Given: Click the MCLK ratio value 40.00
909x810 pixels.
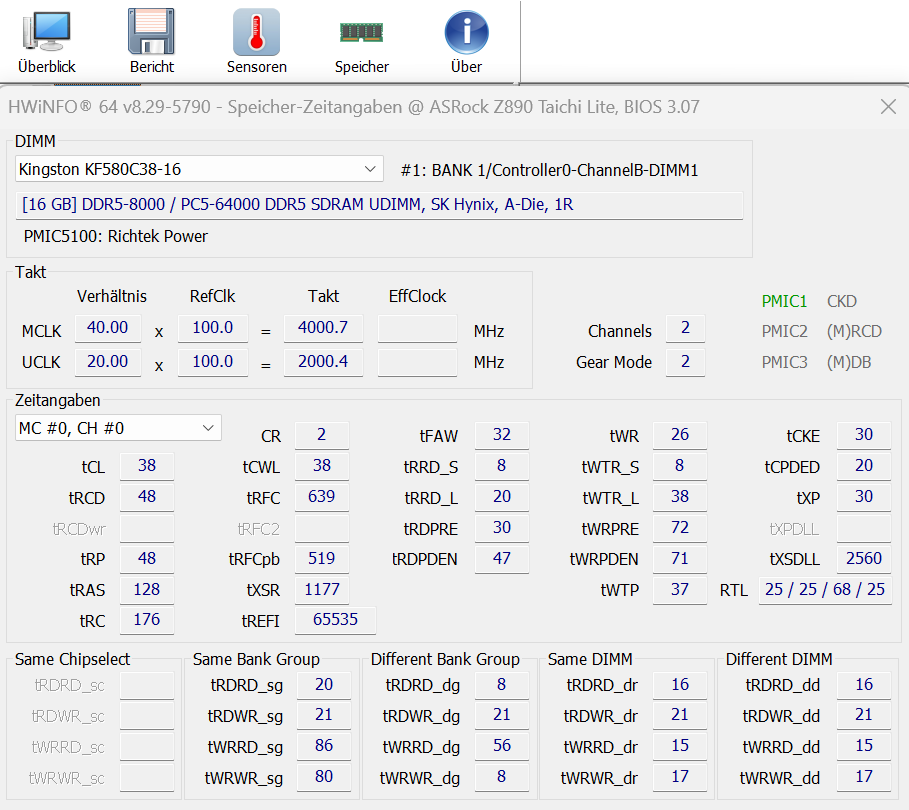Looking at the screenshot, I should [107, 328].
